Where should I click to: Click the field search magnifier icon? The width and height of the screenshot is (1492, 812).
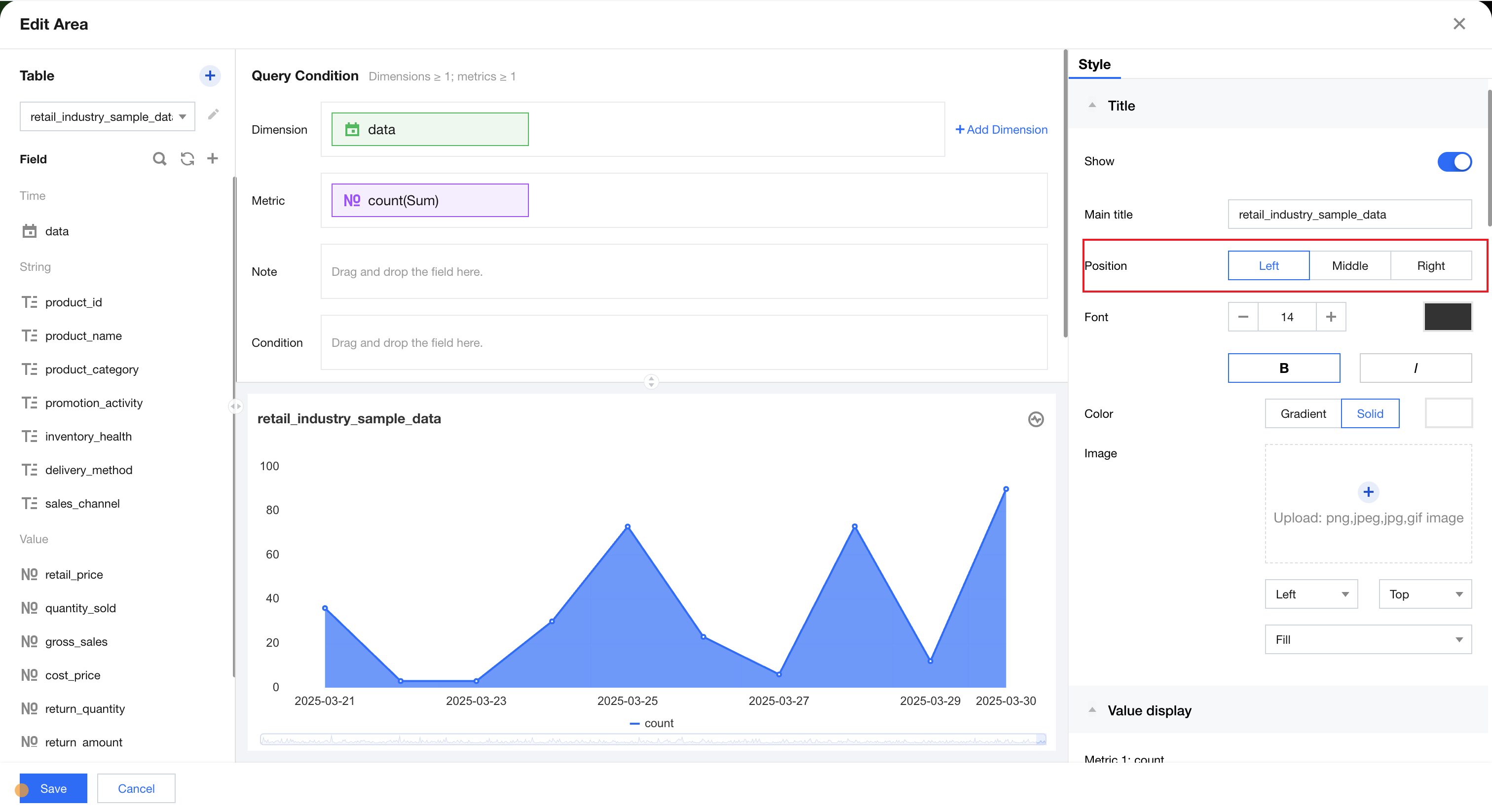tap(159, 159)
